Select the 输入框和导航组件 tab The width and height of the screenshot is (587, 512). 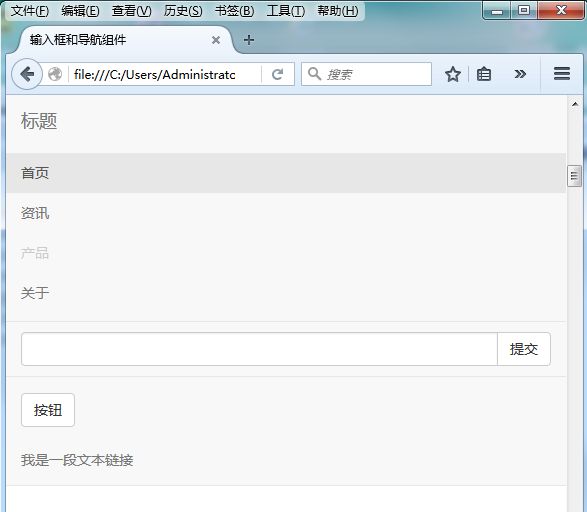tap(124, 40)
